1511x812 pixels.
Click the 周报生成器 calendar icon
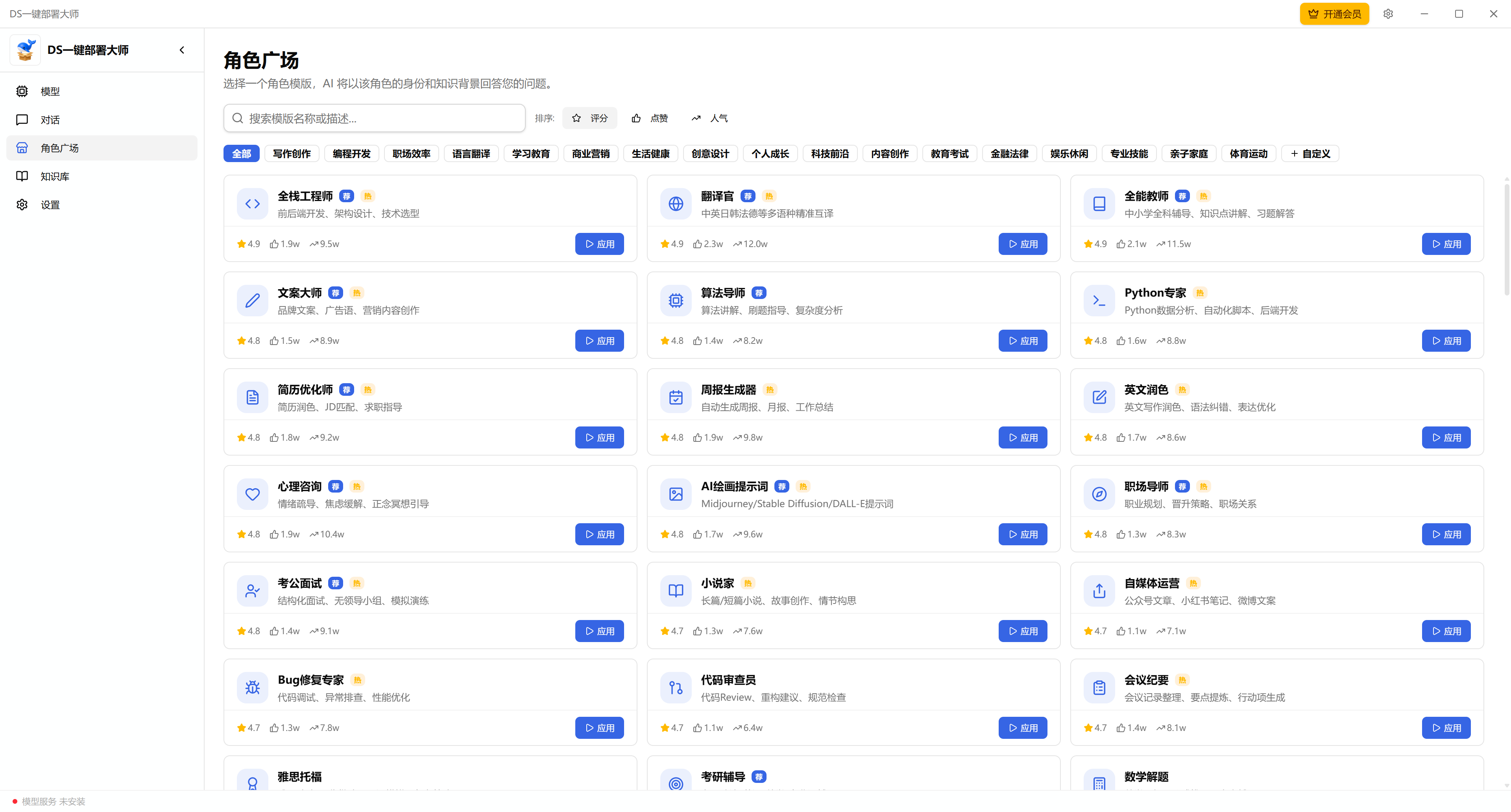click(x=676, y=397)
